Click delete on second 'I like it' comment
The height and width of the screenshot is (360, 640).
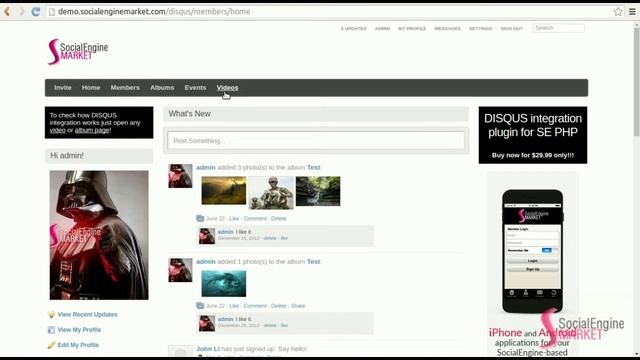point(270,325)
